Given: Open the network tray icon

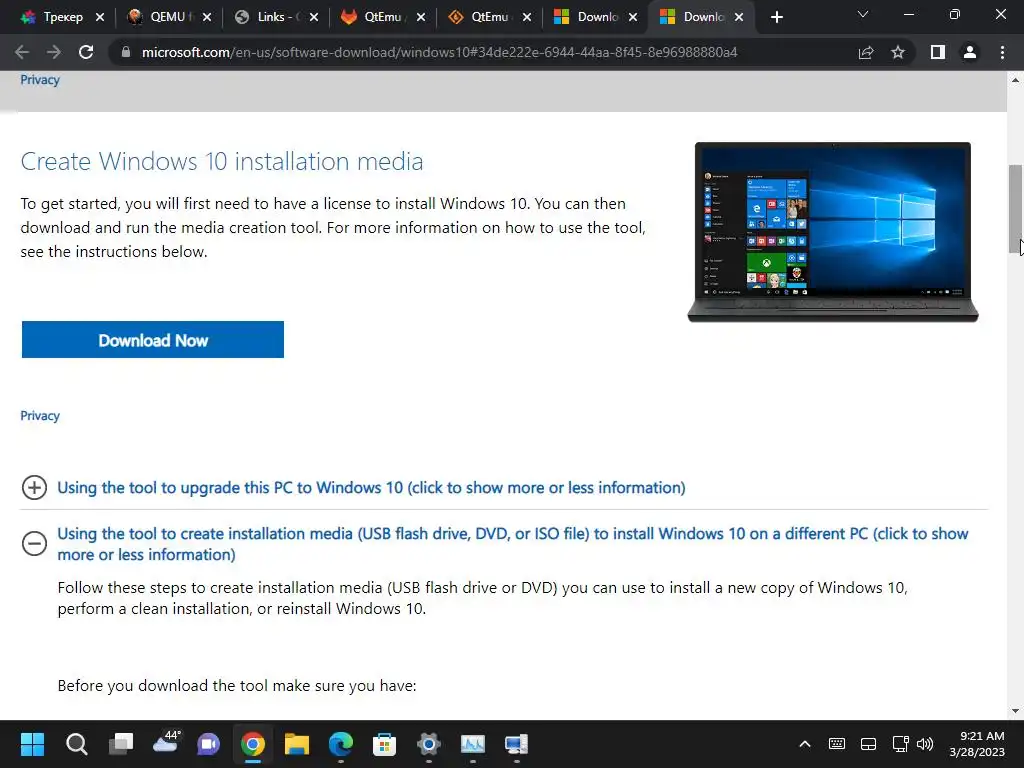Looking at the screenshot, I should tap(901, 744).
